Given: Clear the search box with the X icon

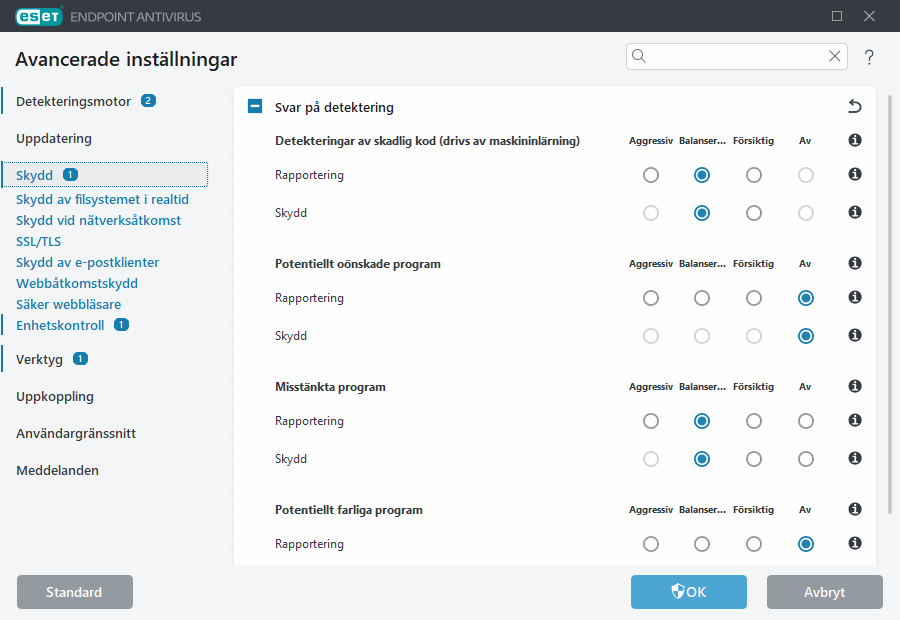Looking at the screenshot, I should point(834,56).
